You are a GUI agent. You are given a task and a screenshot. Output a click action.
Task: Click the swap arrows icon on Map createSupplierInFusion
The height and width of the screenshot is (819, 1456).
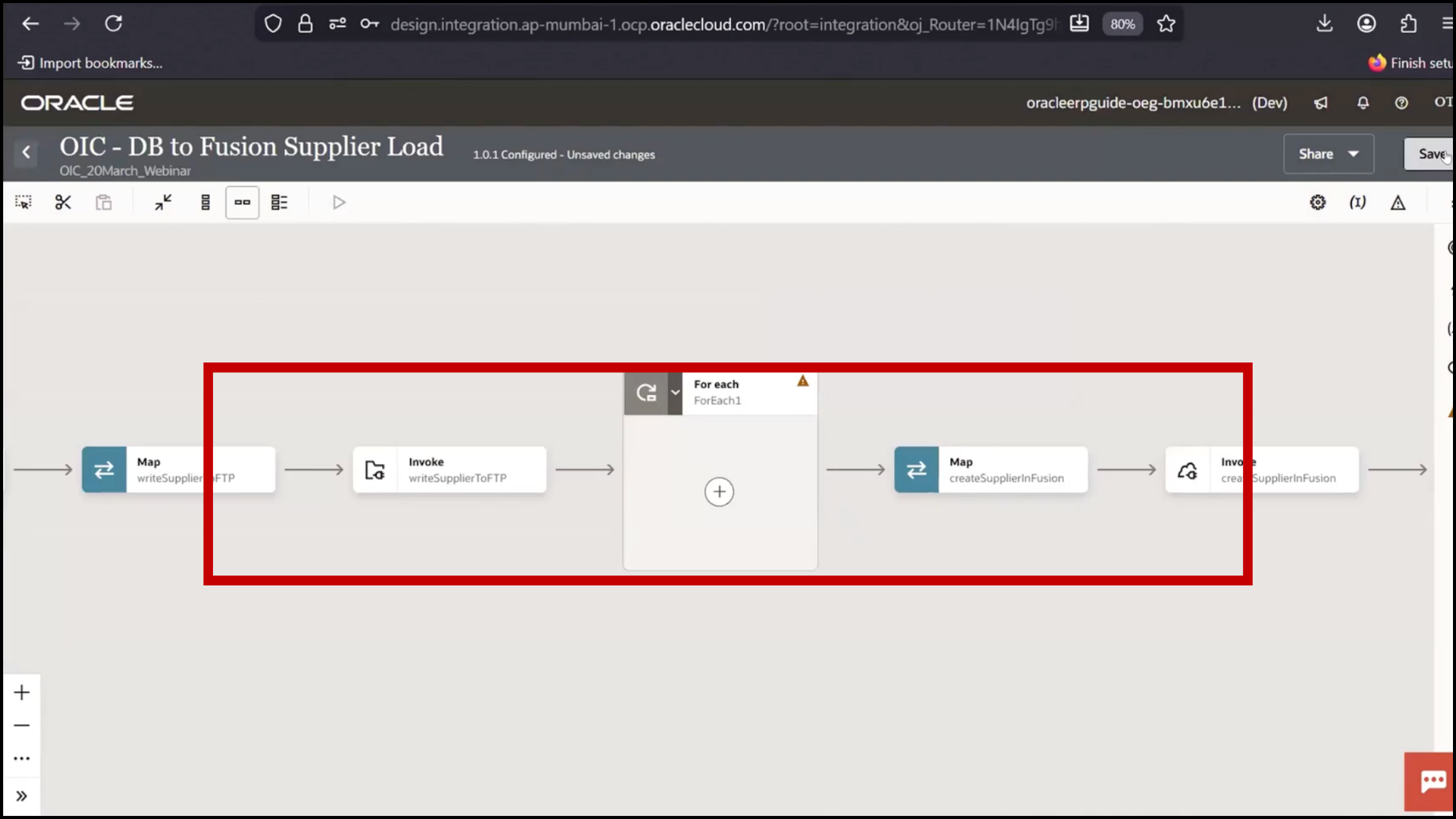coord(916,470)
